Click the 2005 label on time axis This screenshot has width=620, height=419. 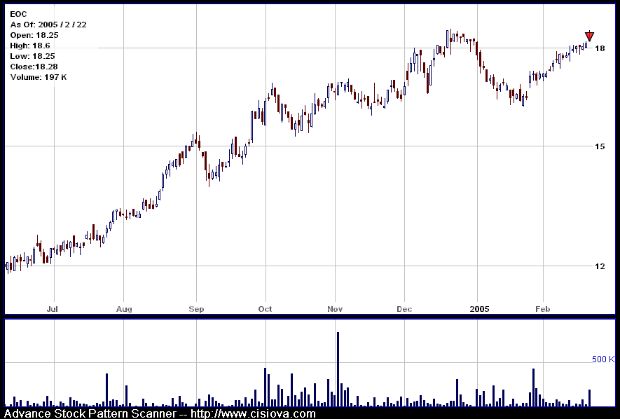pos(479,309)
